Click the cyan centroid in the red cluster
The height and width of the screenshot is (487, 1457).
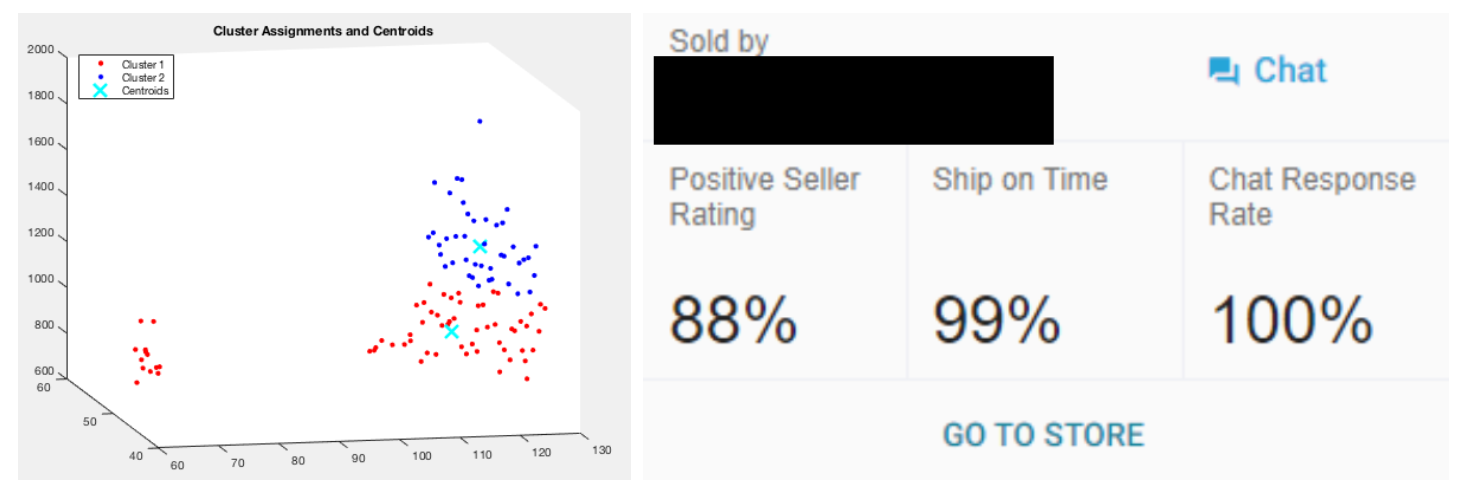[x=452, y=331]
